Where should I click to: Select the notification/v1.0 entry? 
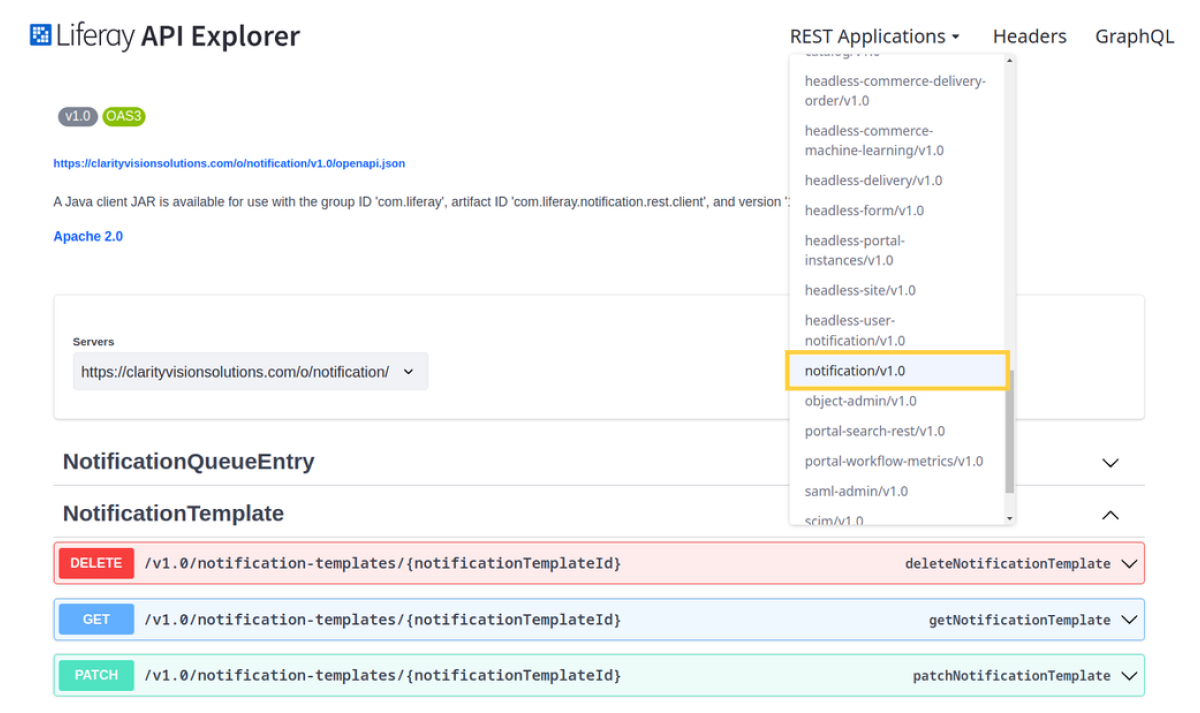tap(897, 371)
